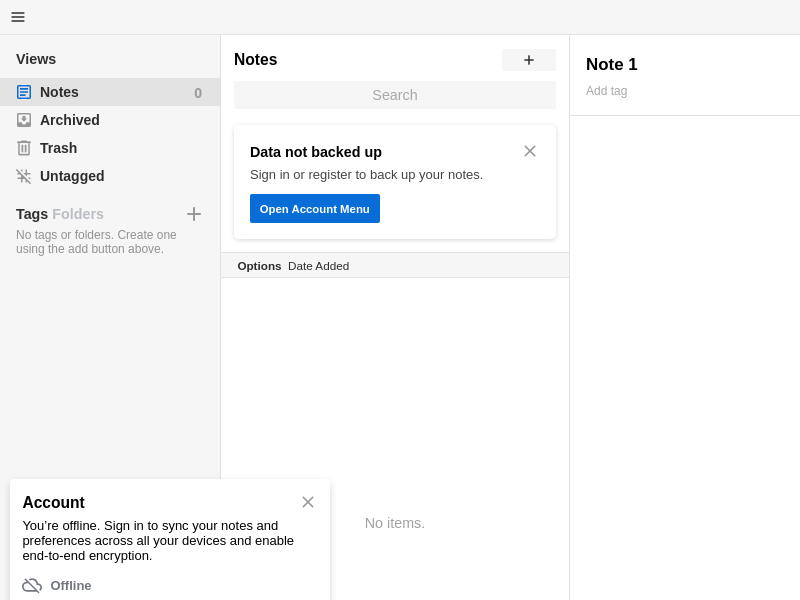The image size is (800, 600).
Task: Click the Trash can icon
Action: [x=24, y=148]
